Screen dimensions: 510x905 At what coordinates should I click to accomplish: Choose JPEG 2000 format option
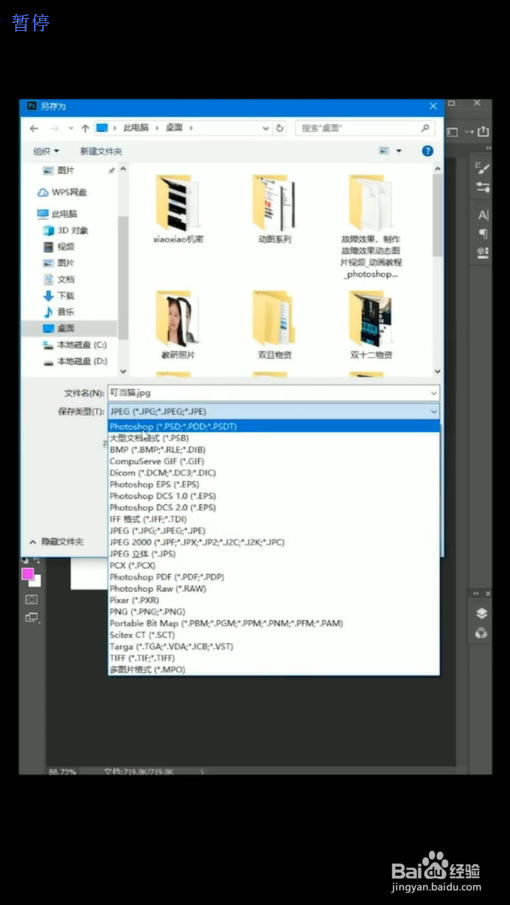(273, 542)
